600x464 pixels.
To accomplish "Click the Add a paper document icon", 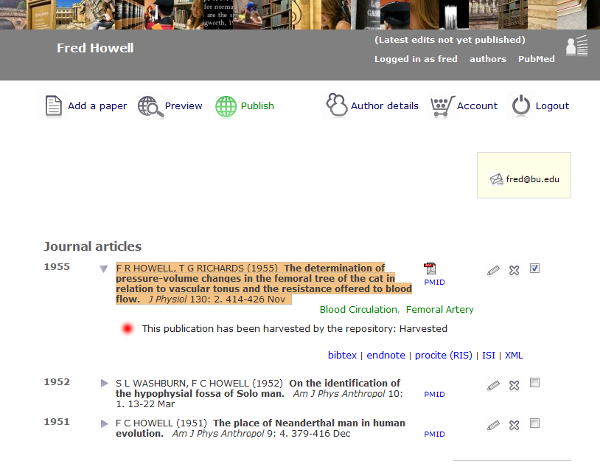I will [x=54, y=106].
